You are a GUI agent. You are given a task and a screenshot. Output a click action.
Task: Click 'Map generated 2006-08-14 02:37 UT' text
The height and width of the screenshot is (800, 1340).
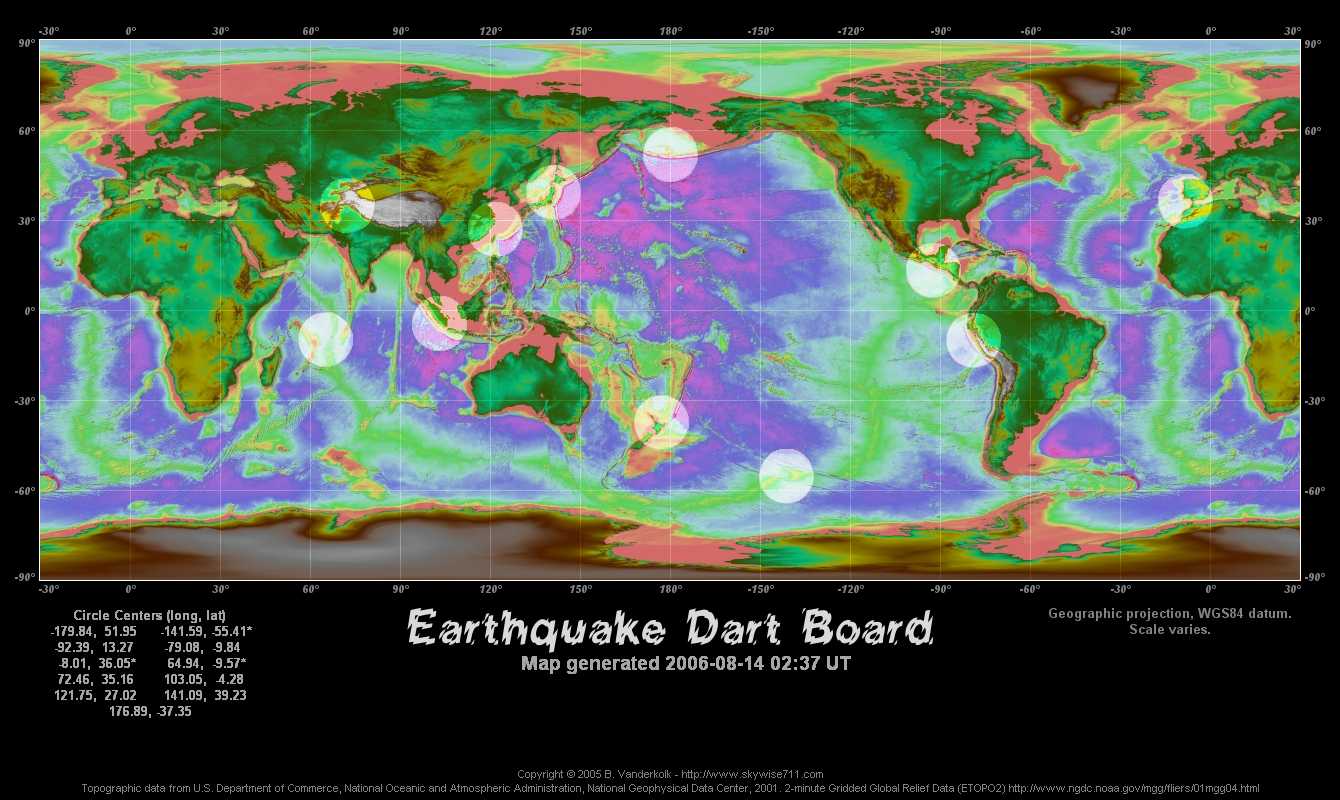[x=686, y=663]
